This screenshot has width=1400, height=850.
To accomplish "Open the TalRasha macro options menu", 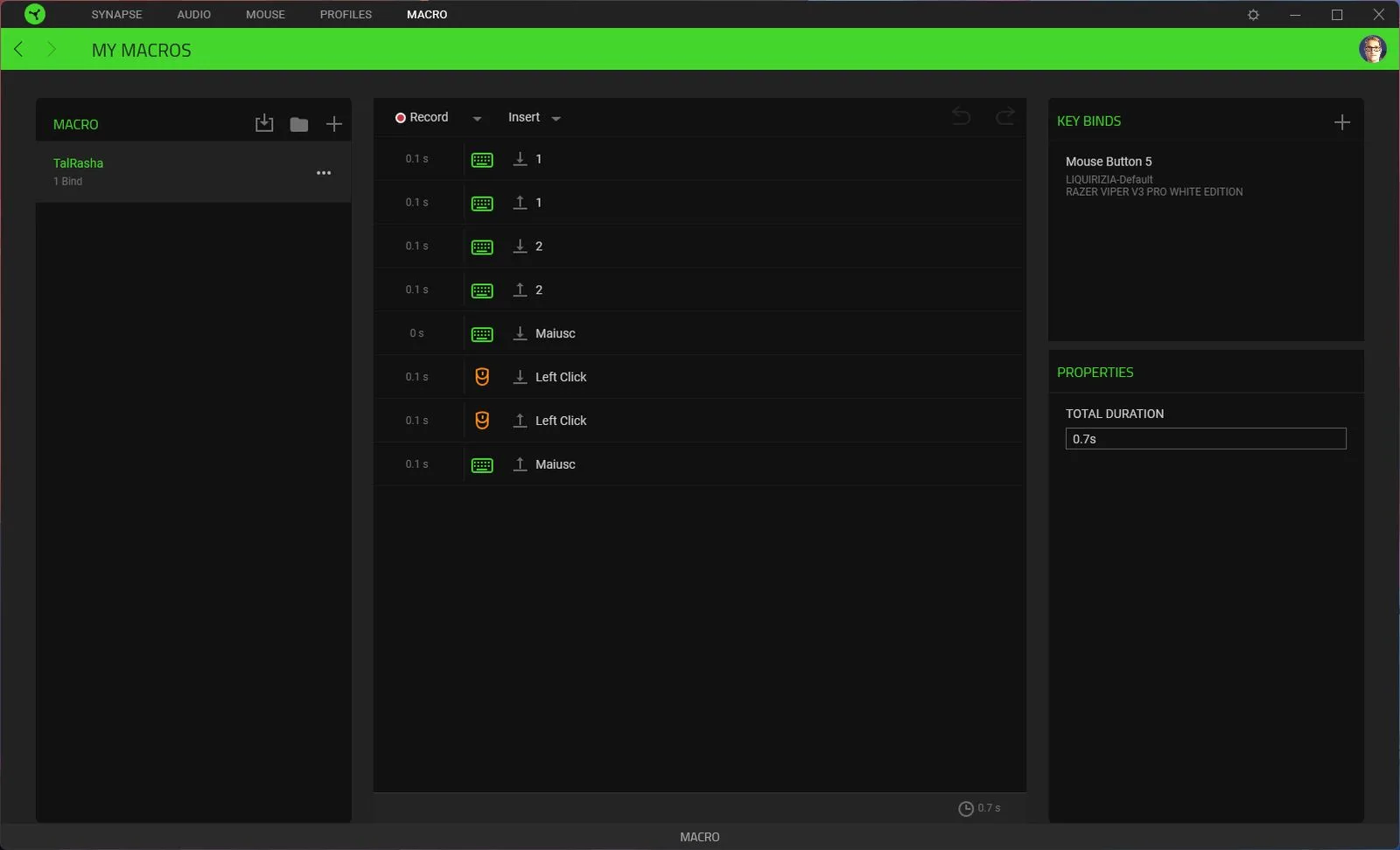I will click(324, 173).
